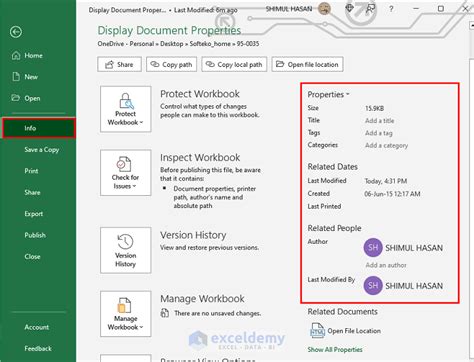Open the Account page

point(37,327)
